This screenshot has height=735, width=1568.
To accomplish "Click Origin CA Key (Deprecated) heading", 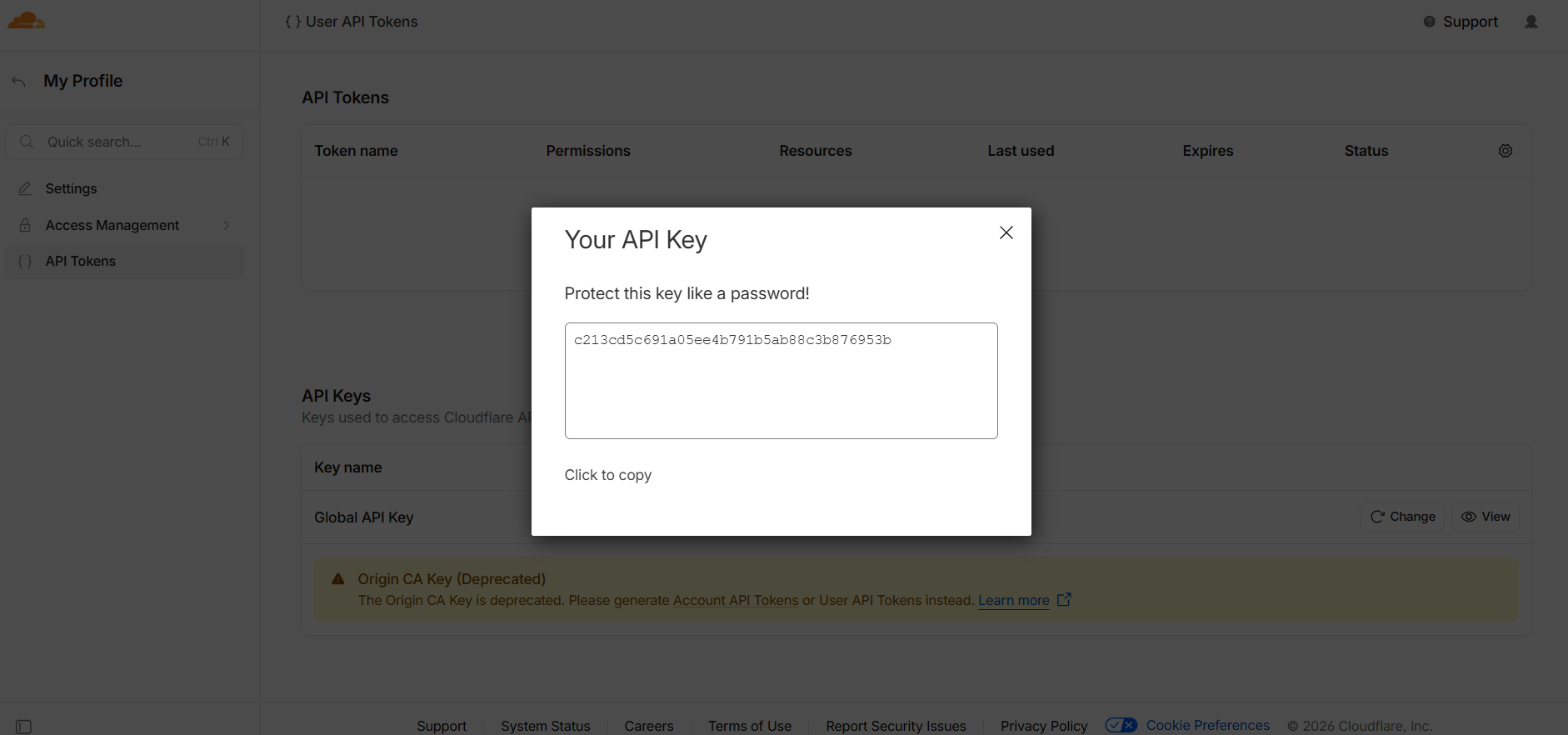I will click(x=452, y=579).
